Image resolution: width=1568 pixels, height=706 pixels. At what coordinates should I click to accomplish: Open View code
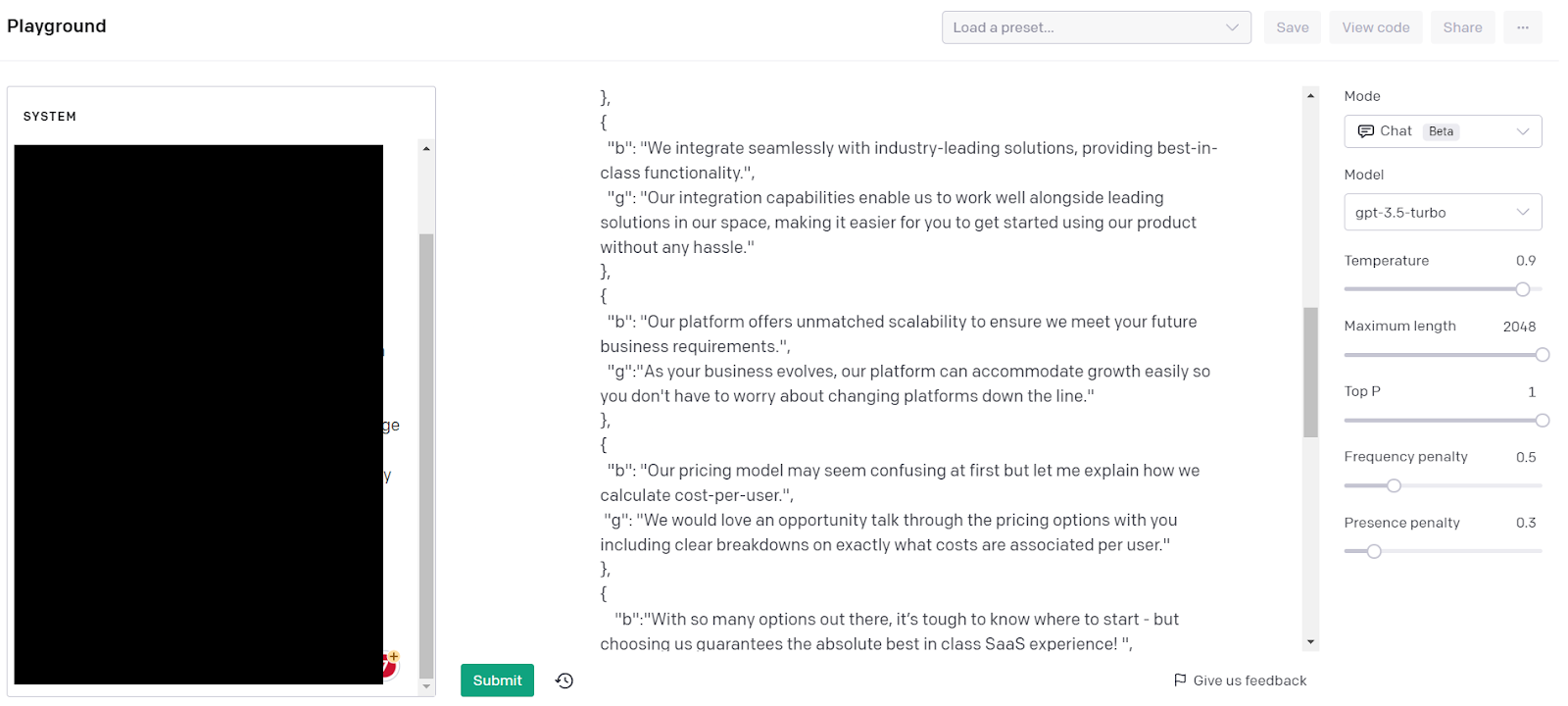coord(1375,26)
